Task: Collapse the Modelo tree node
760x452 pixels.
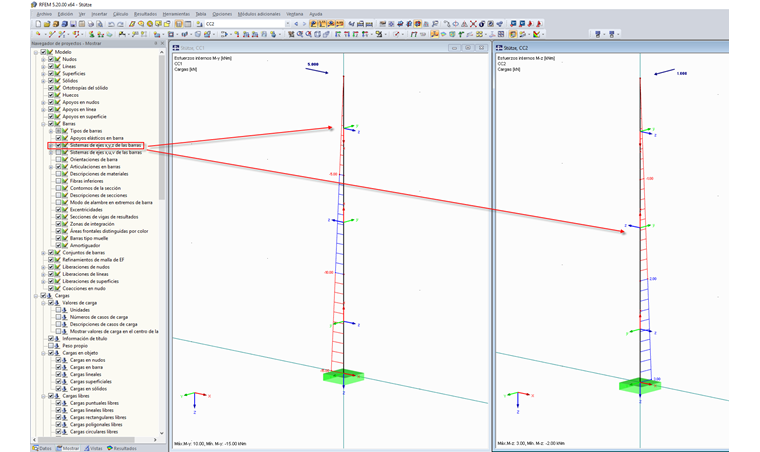Action: (36, 52)
